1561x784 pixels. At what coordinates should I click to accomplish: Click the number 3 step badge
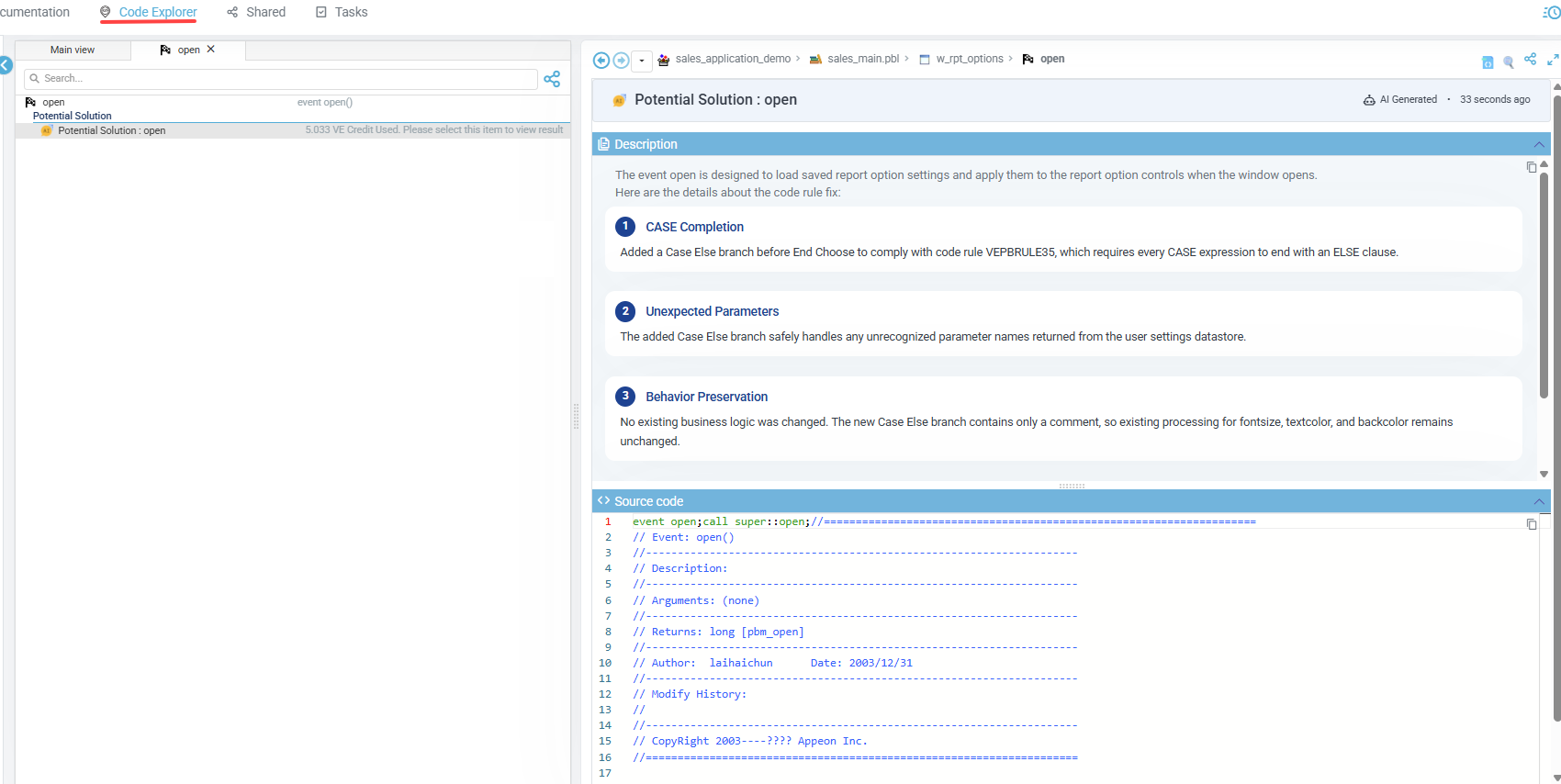tap(625, 396)
